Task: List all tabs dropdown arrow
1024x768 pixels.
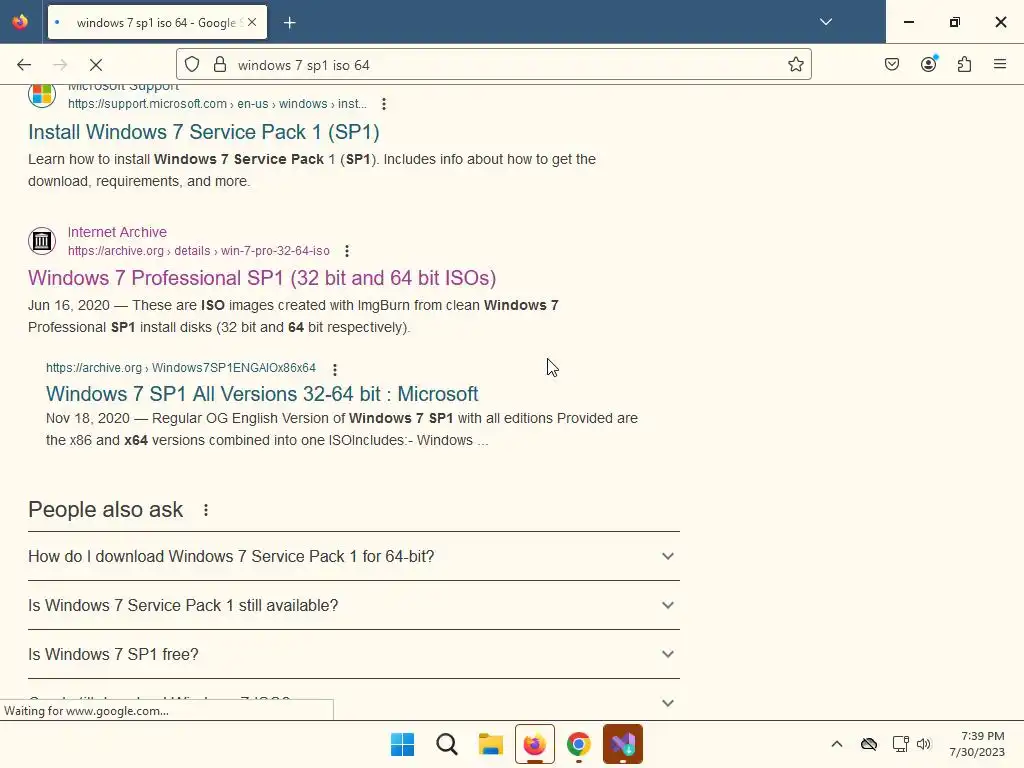Action: coord(826,22)
